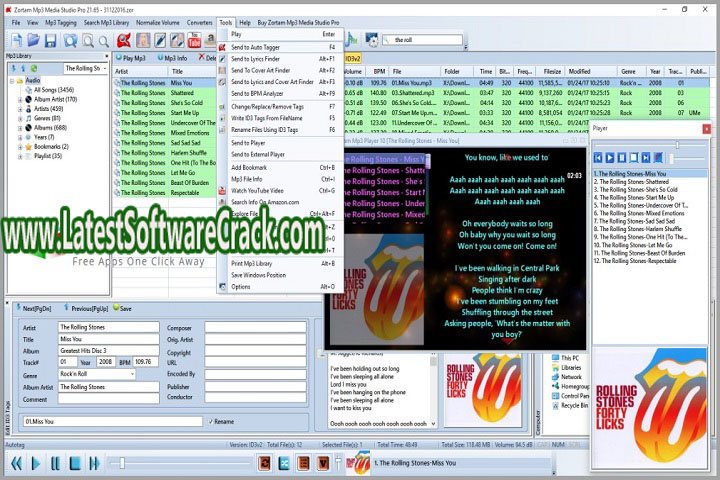Click the Play Mp3 button
This screenshot has width=720, height=480.
130,58
